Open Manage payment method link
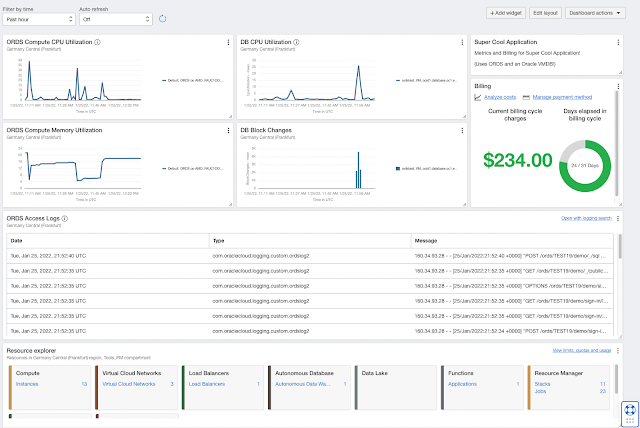The height and width of the screenshot is (428, 640). [x=562, y=97]
